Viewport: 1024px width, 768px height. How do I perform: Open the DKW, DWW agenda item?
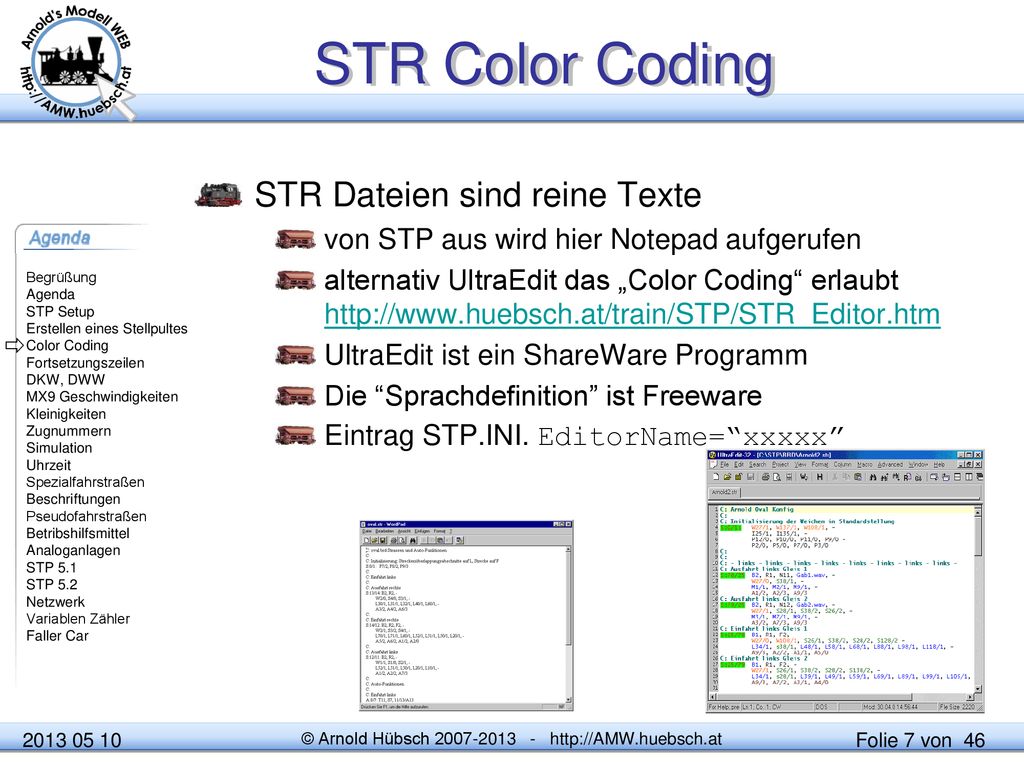click(x=65, y=379)
